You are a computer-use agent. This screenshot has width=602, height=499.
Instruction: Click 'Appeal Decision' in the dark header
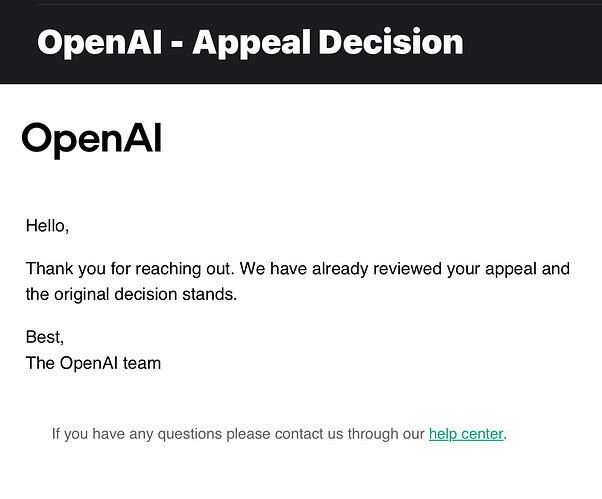(328, 43)
